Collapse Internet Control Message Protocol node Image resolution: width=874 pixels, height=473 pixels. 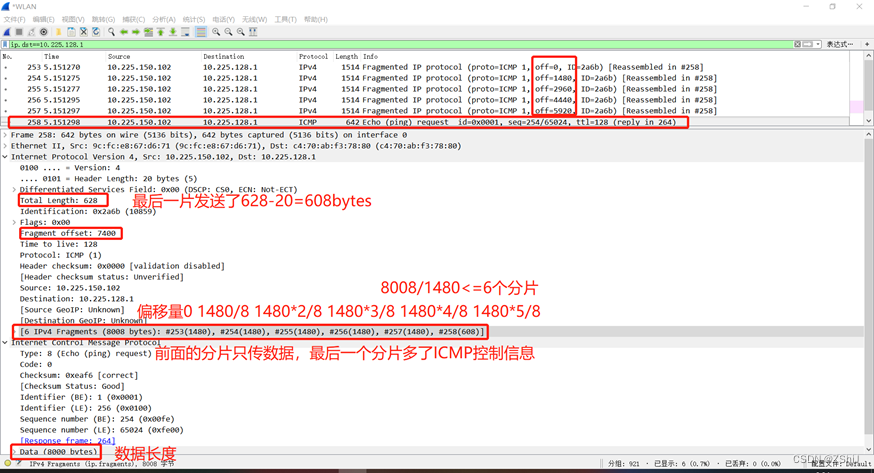[5, 343]
